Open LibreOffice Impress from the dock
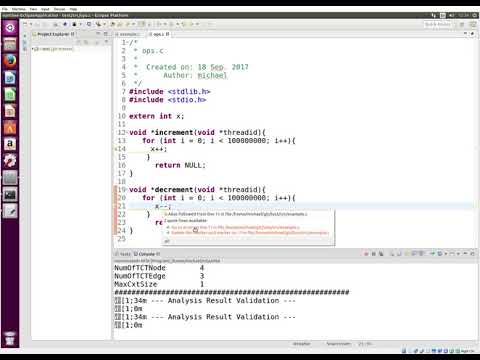480x360 pixels. point(10,111)
